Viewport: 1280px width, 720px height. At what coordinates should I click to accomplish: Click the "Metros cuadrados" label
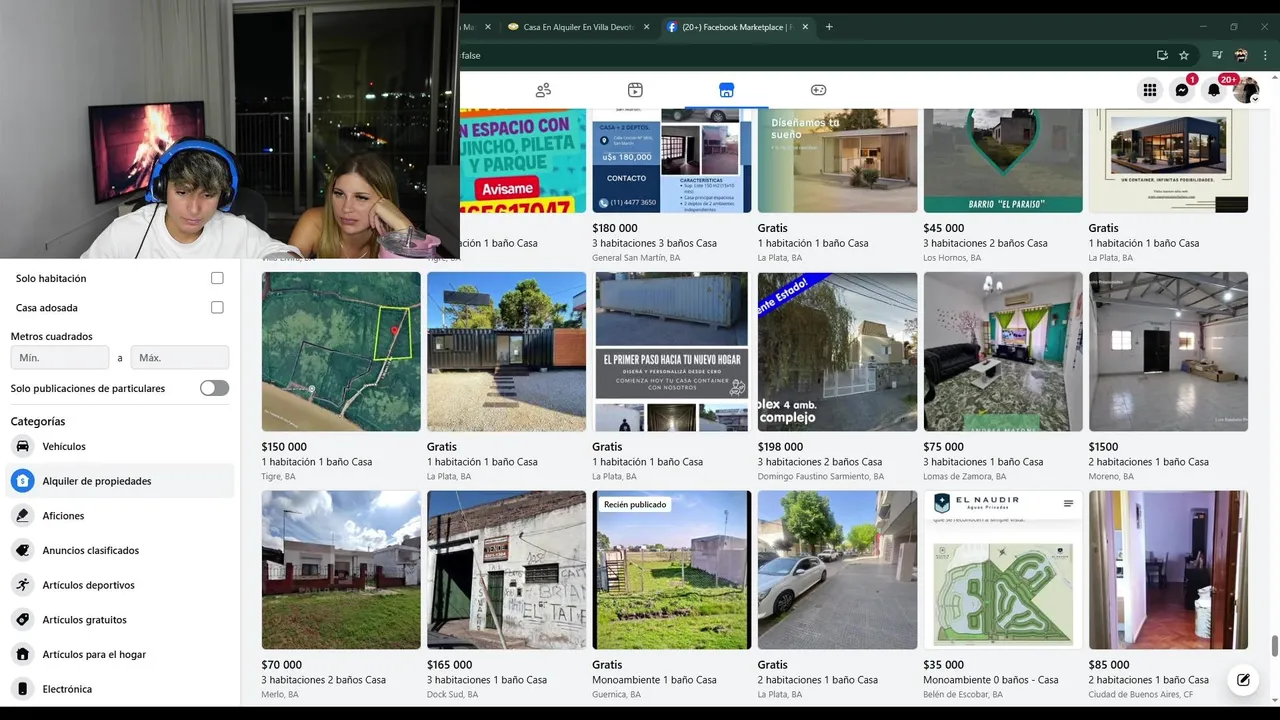click(x=52, y=337)
